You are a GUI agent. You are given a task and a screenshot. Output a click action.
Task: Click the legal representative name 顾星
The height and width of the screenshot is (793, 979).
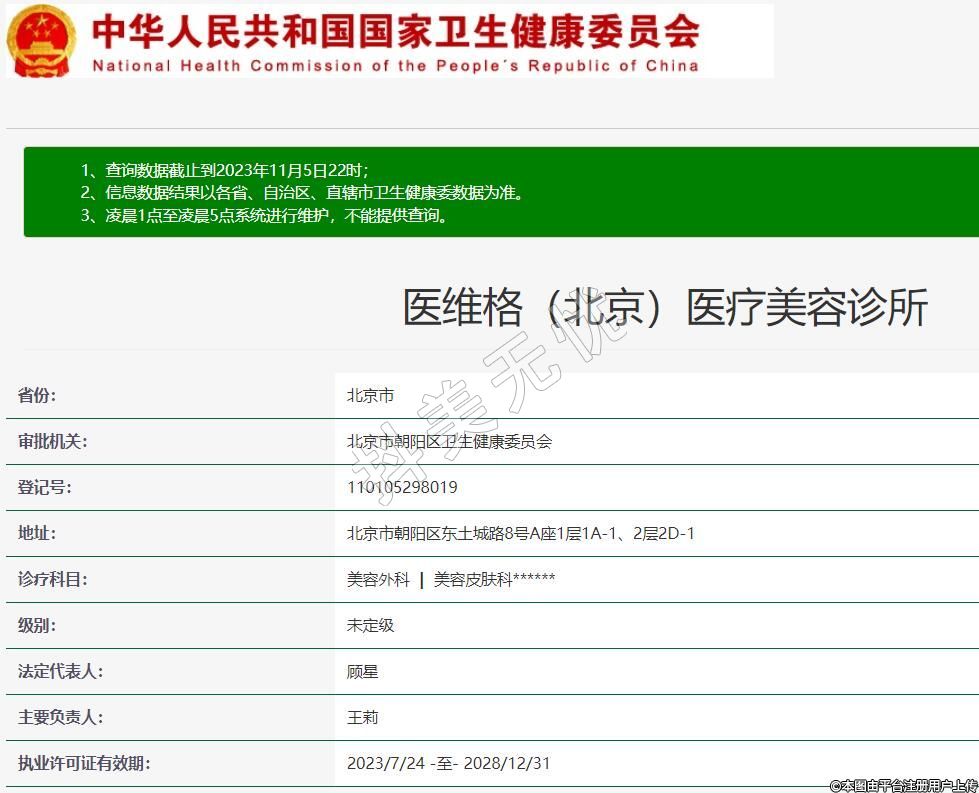tap(362, 671)
